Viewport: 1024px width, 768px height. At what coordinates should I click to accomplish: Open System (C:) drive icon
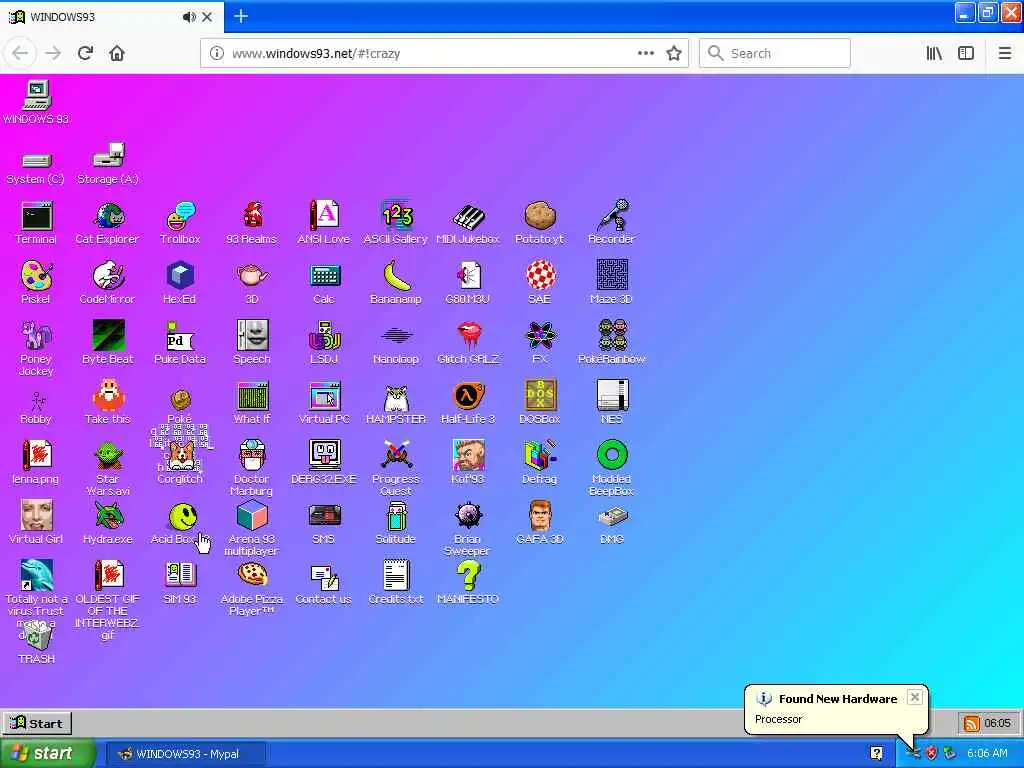(37, 159)
